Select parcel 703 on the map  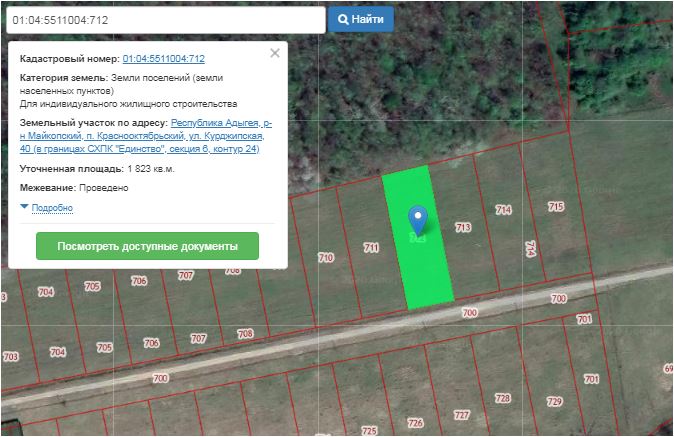(x=11, y=356)
